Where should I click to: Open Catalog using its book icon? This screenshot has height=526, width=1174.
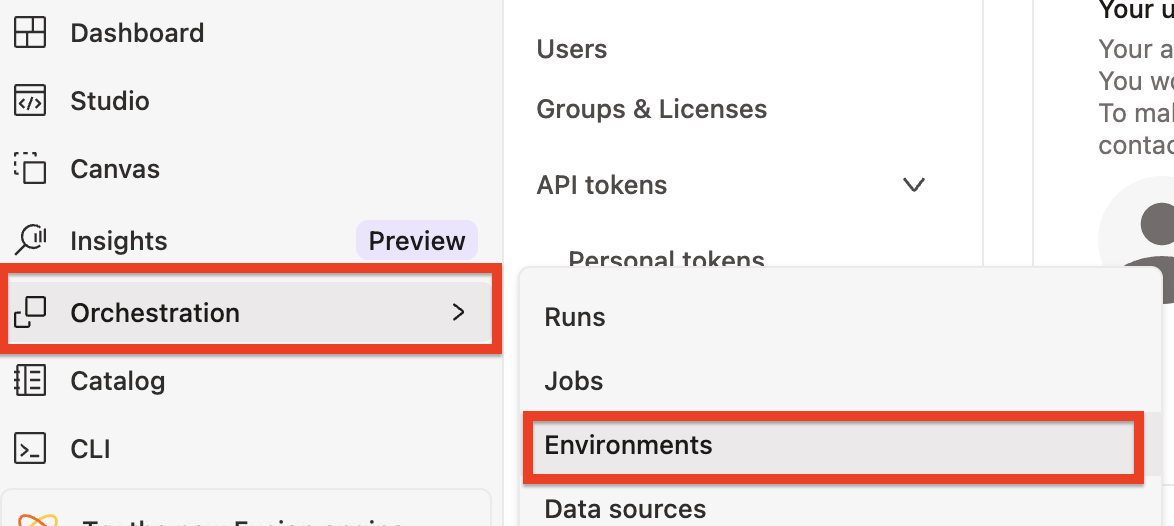pyautogui.click(x=30, y=381)
